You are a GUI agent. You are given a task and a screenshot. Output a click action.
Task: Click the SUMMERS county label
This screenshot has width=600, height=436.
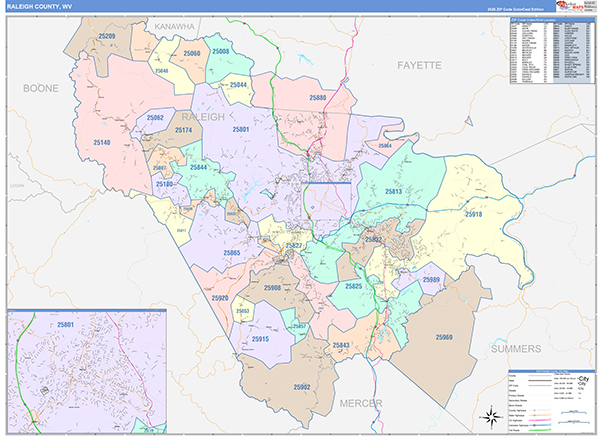[516, 349]
